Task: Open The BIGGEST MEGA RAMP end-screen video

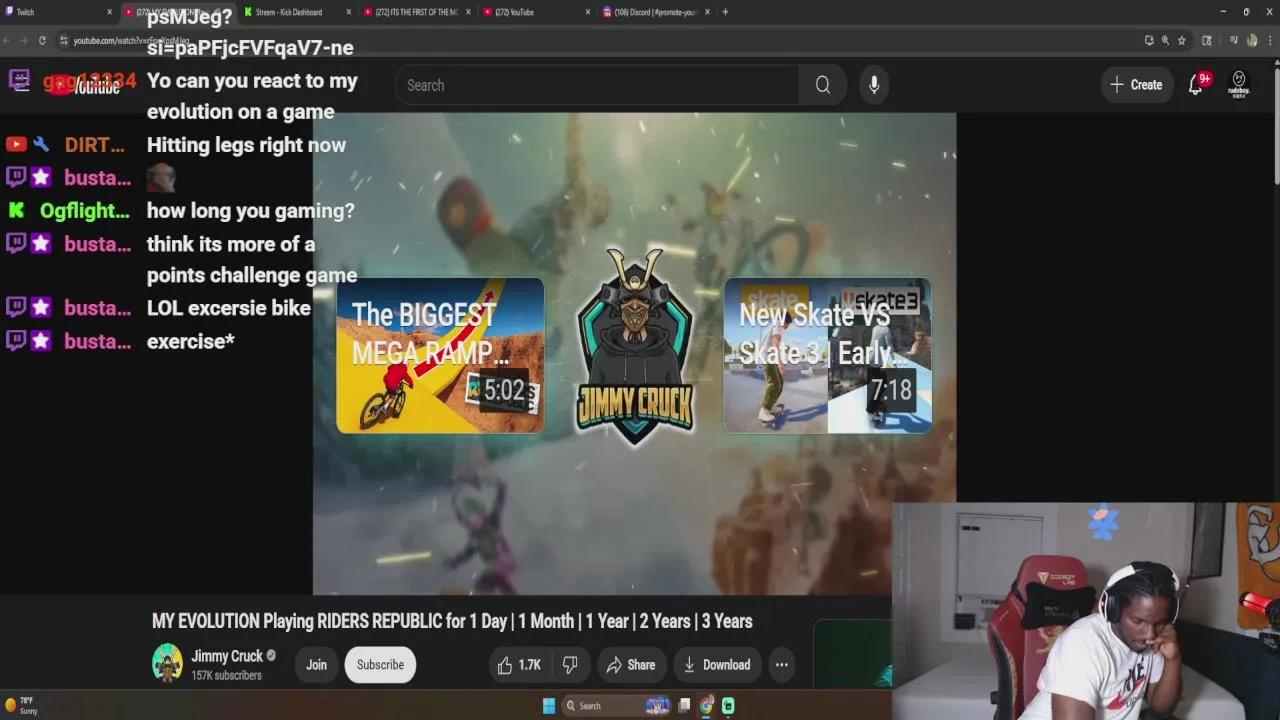Action: [440, 356]
